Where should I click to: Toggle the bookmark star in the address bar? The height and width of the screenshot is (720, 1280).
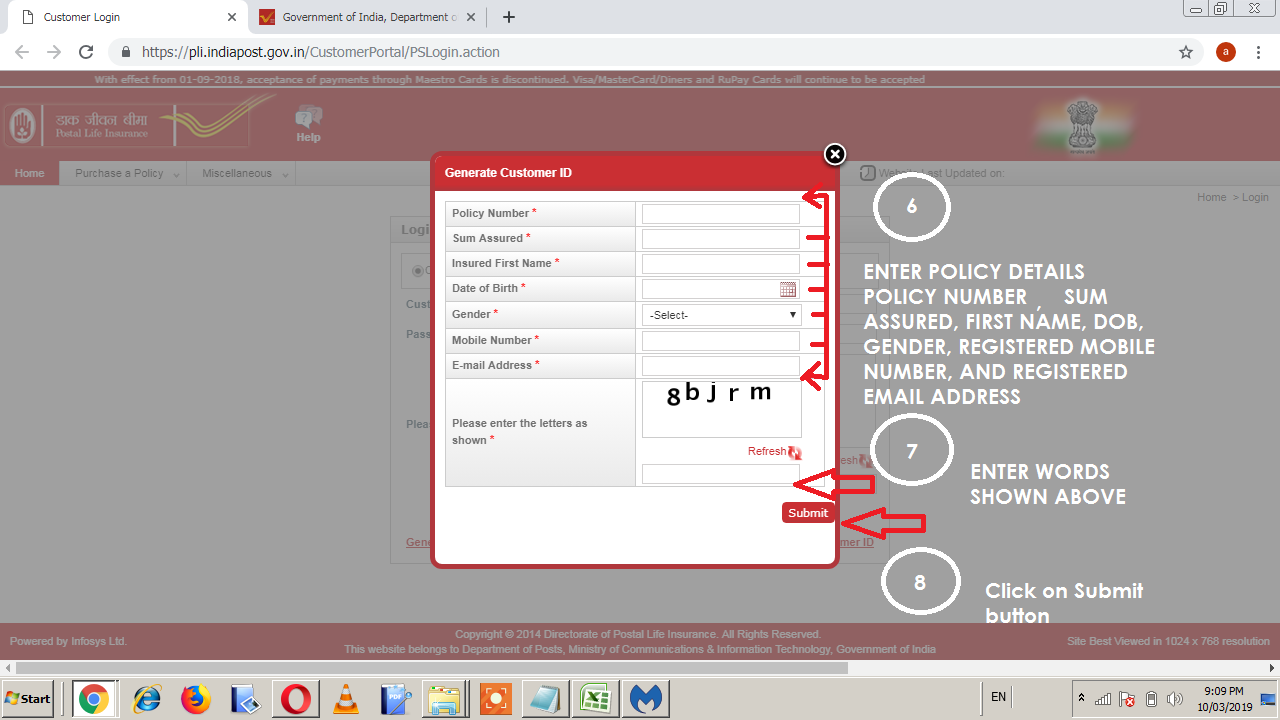click(1185, 52)
